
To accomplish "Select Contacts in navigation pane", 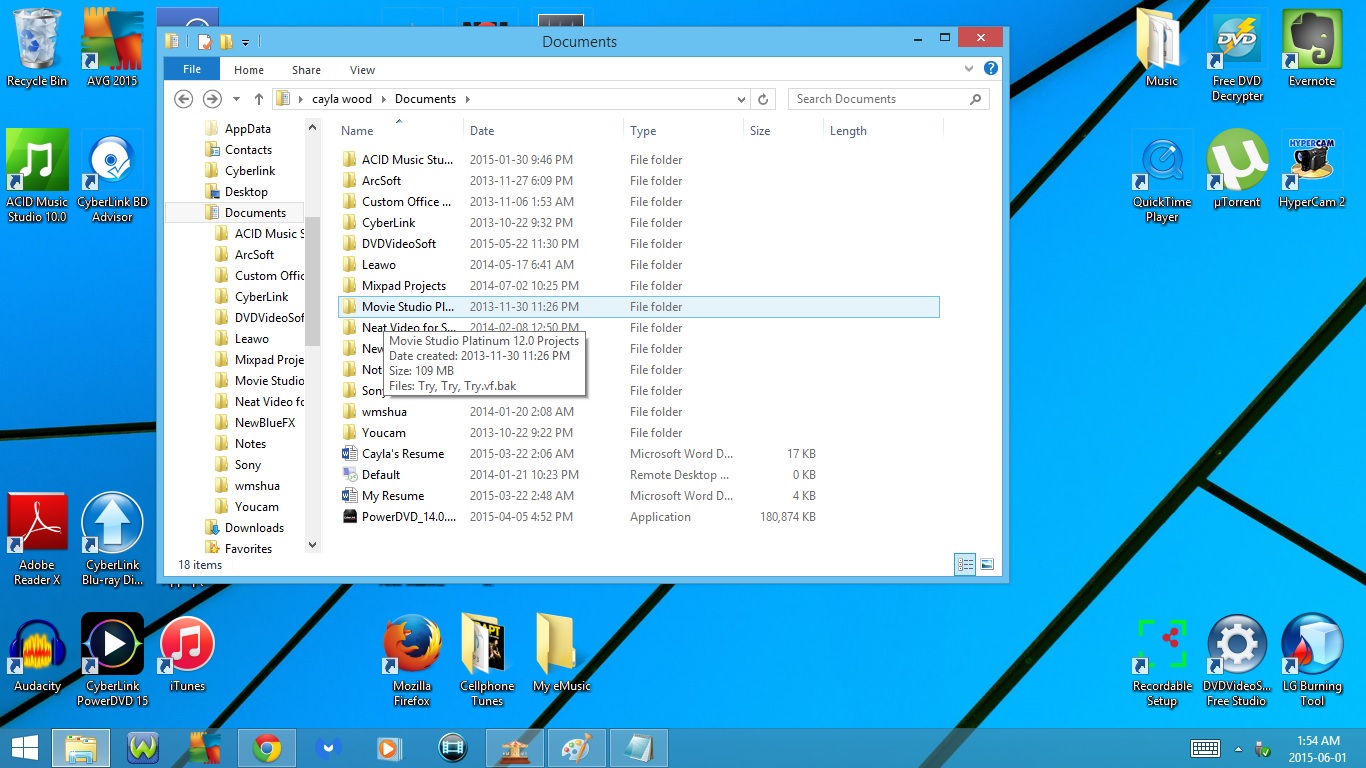I will (248, 150).
